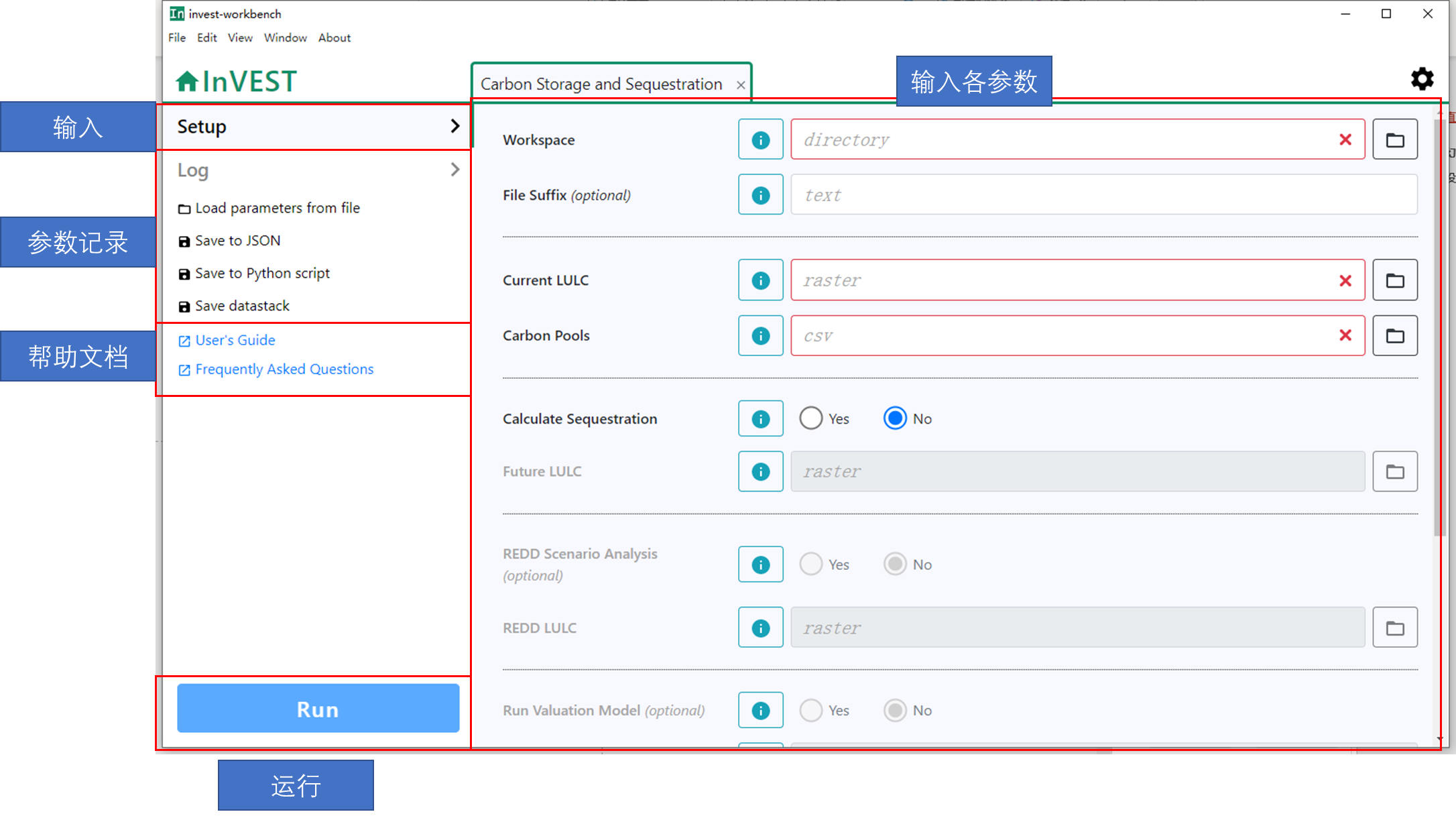This screenshot has width=1456, height=816.
Task: Show info for File Suffix
Action: coord(760,195)
